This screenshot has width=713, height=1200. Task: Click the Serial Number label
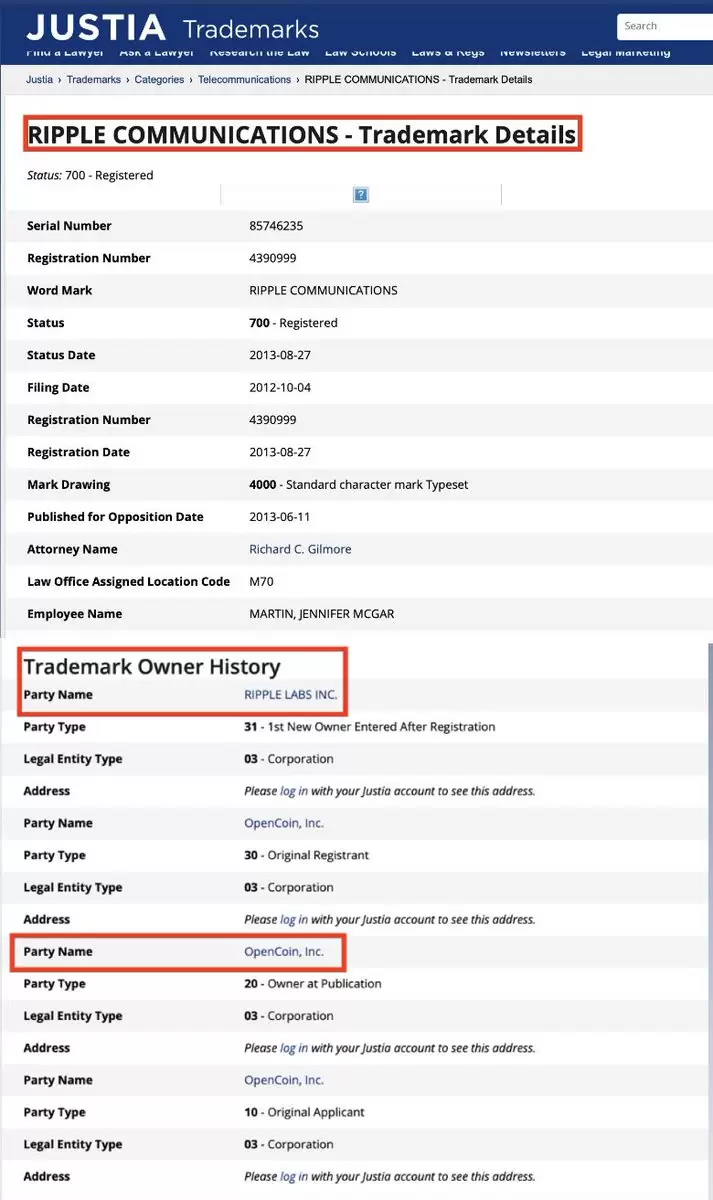pyautogui.click(x=69, y=226)
